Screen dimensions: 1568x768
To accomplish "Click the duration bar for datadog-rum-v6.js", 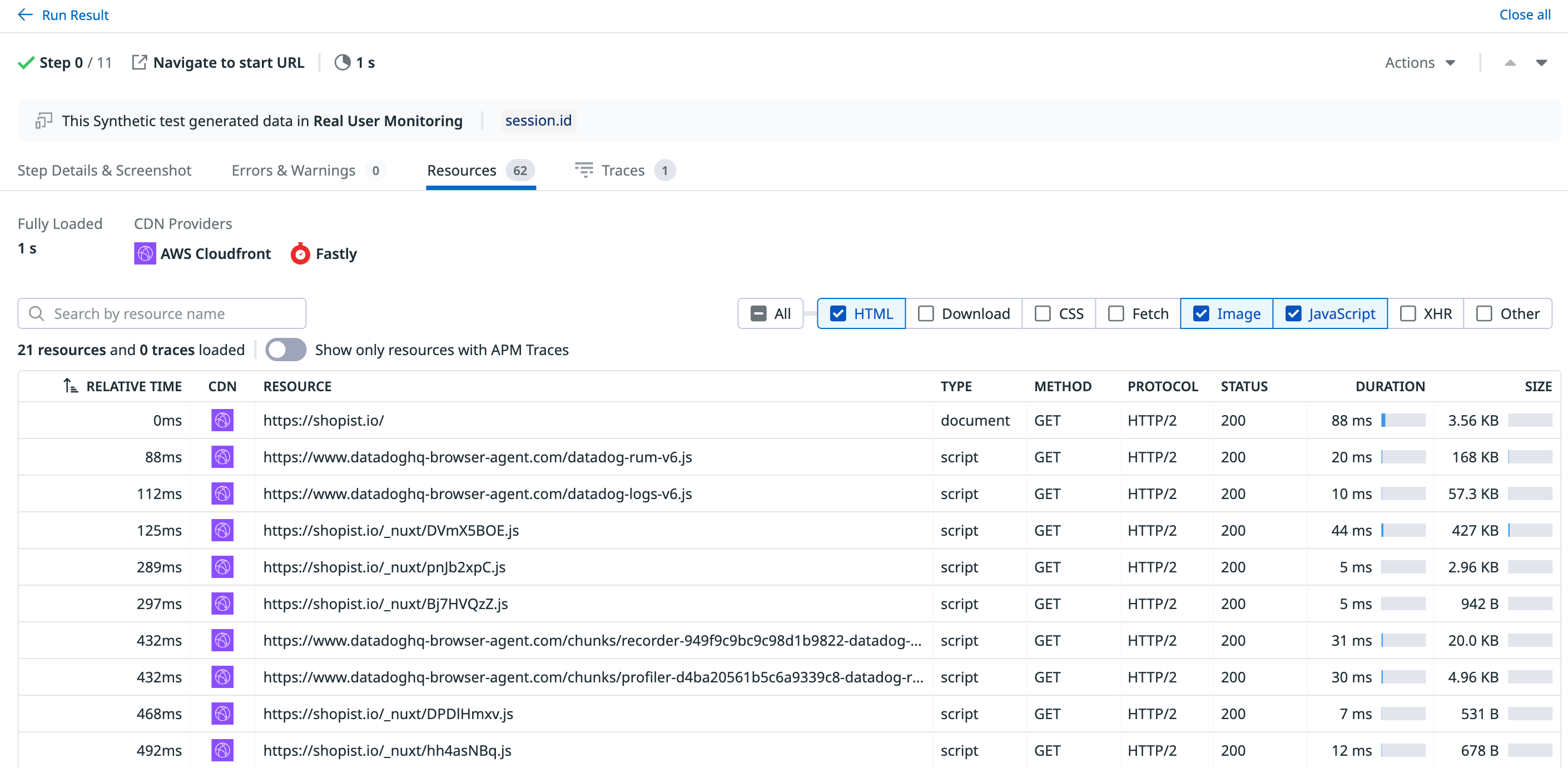I will [x=1403, y=456].
